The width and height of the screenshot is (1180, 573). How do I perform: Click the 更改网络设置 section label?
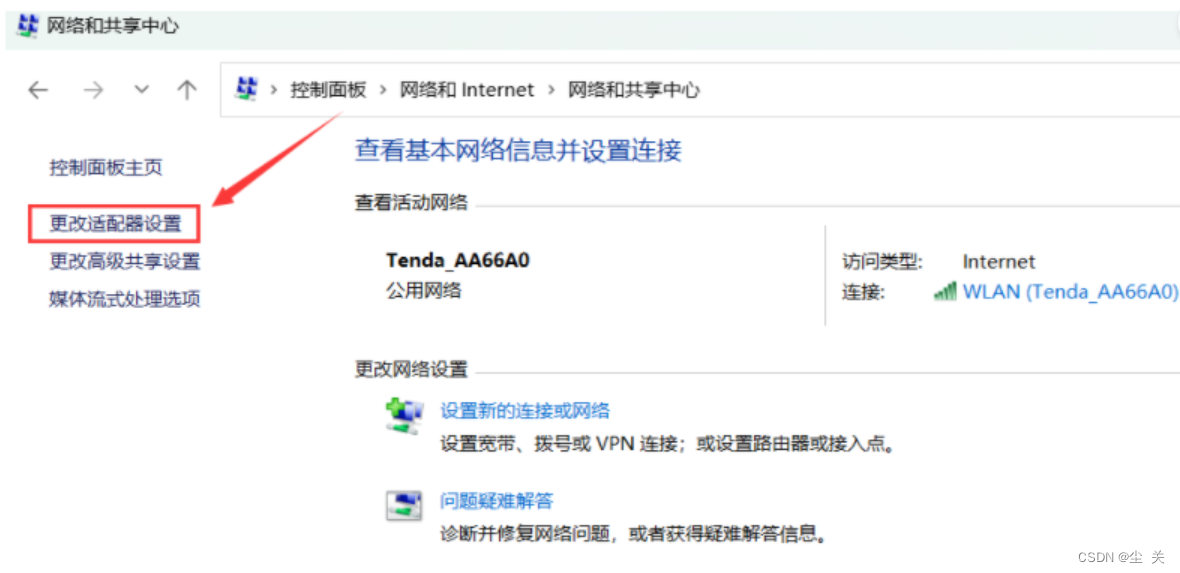click(411, 369)
